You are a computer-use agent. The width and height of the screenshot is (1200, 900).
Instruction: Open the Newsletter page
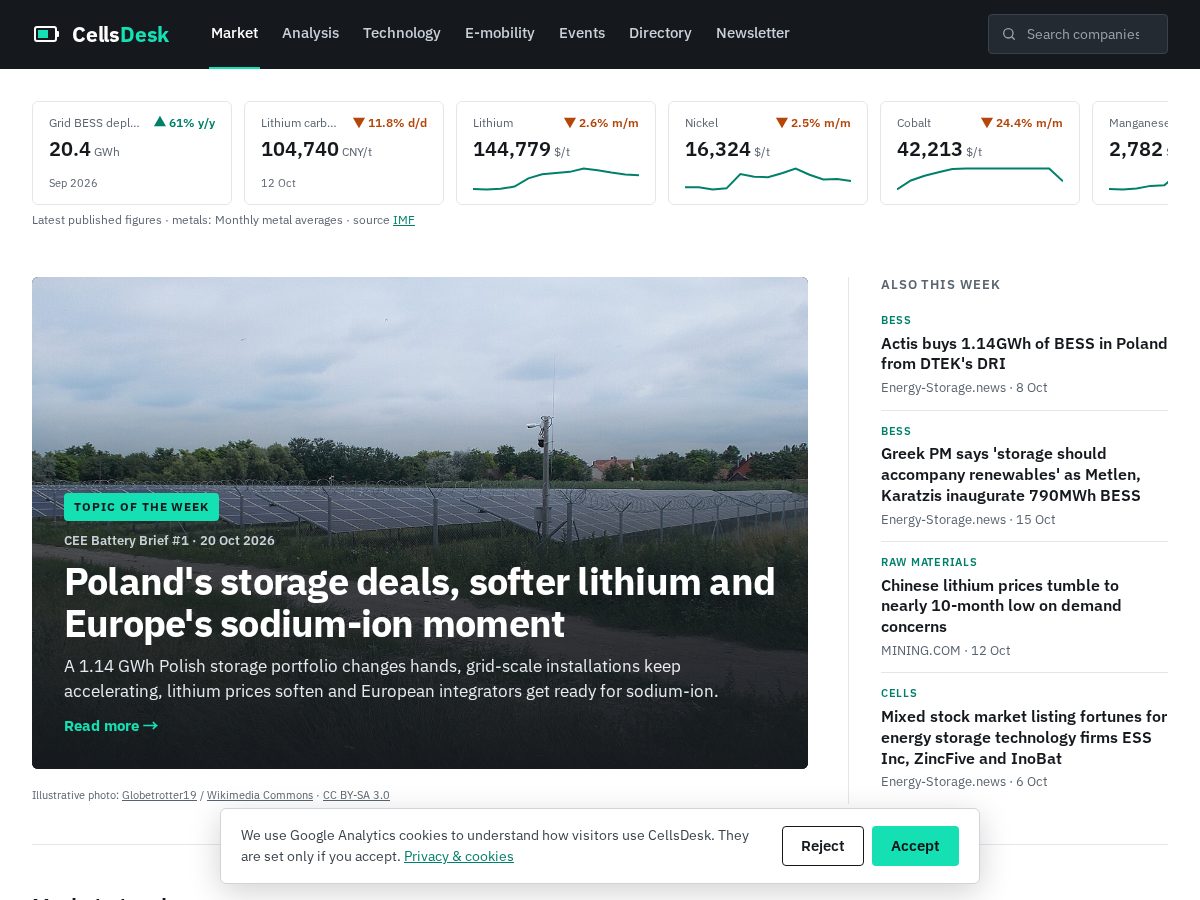click(753, 33)
